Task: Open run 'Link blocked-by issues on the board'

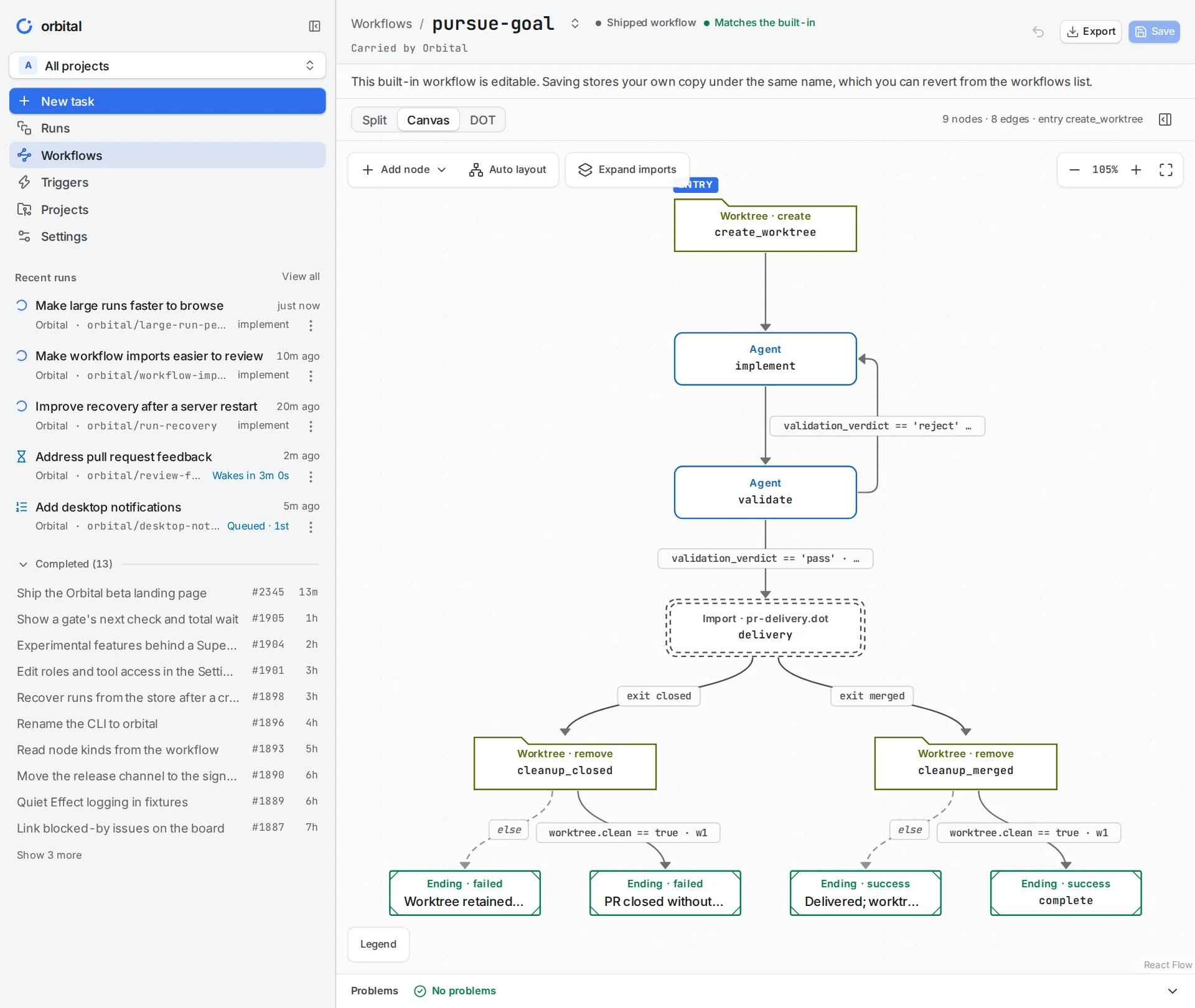Action: tap(167, 828)
